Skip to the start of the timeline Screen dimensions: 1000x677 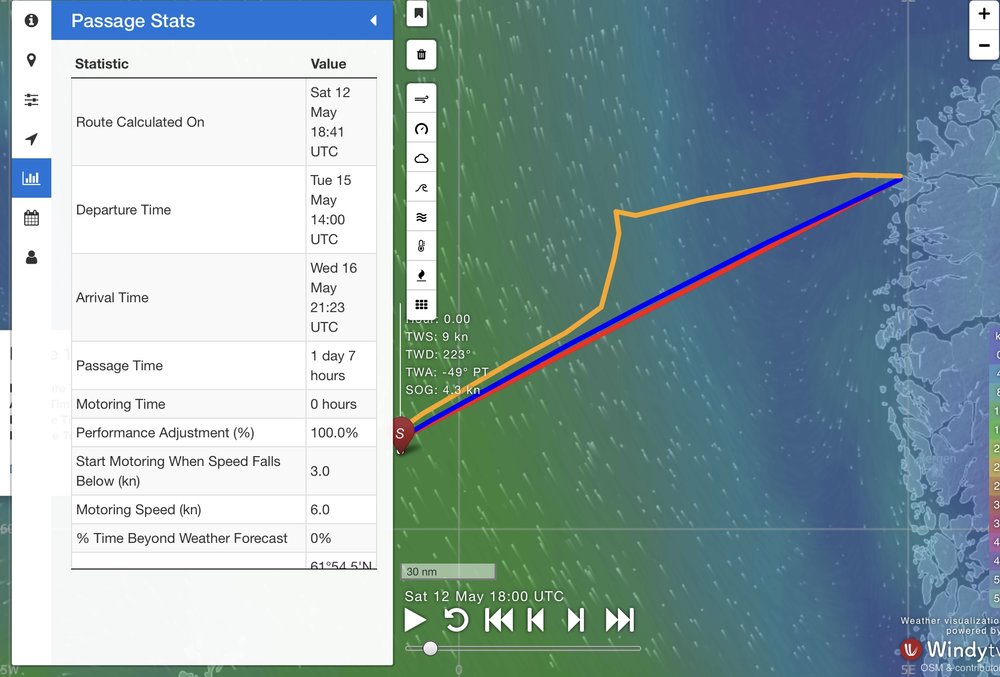click(x=499, y=620)
